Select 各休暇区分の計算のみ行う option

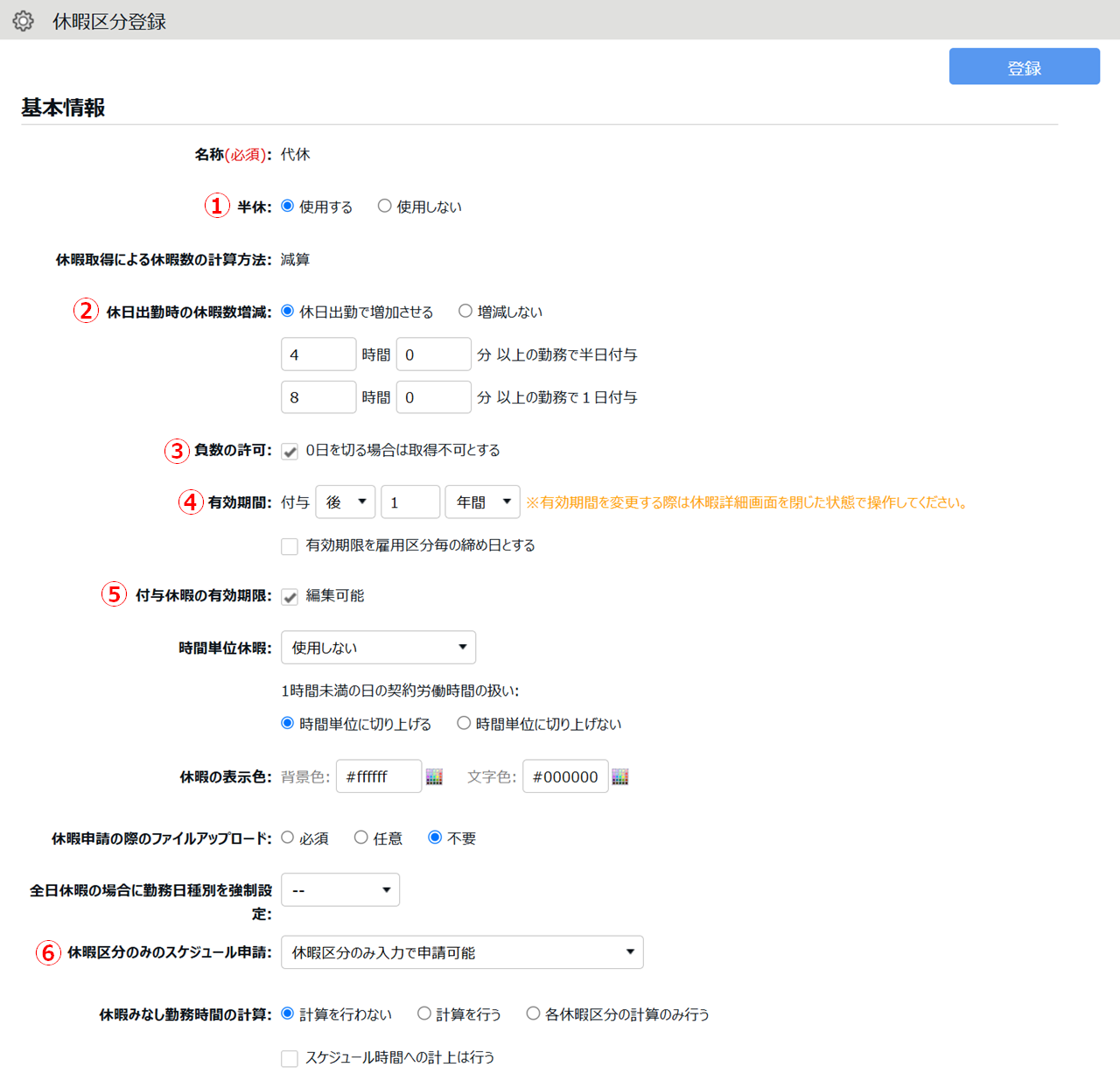pos(533,1014)
